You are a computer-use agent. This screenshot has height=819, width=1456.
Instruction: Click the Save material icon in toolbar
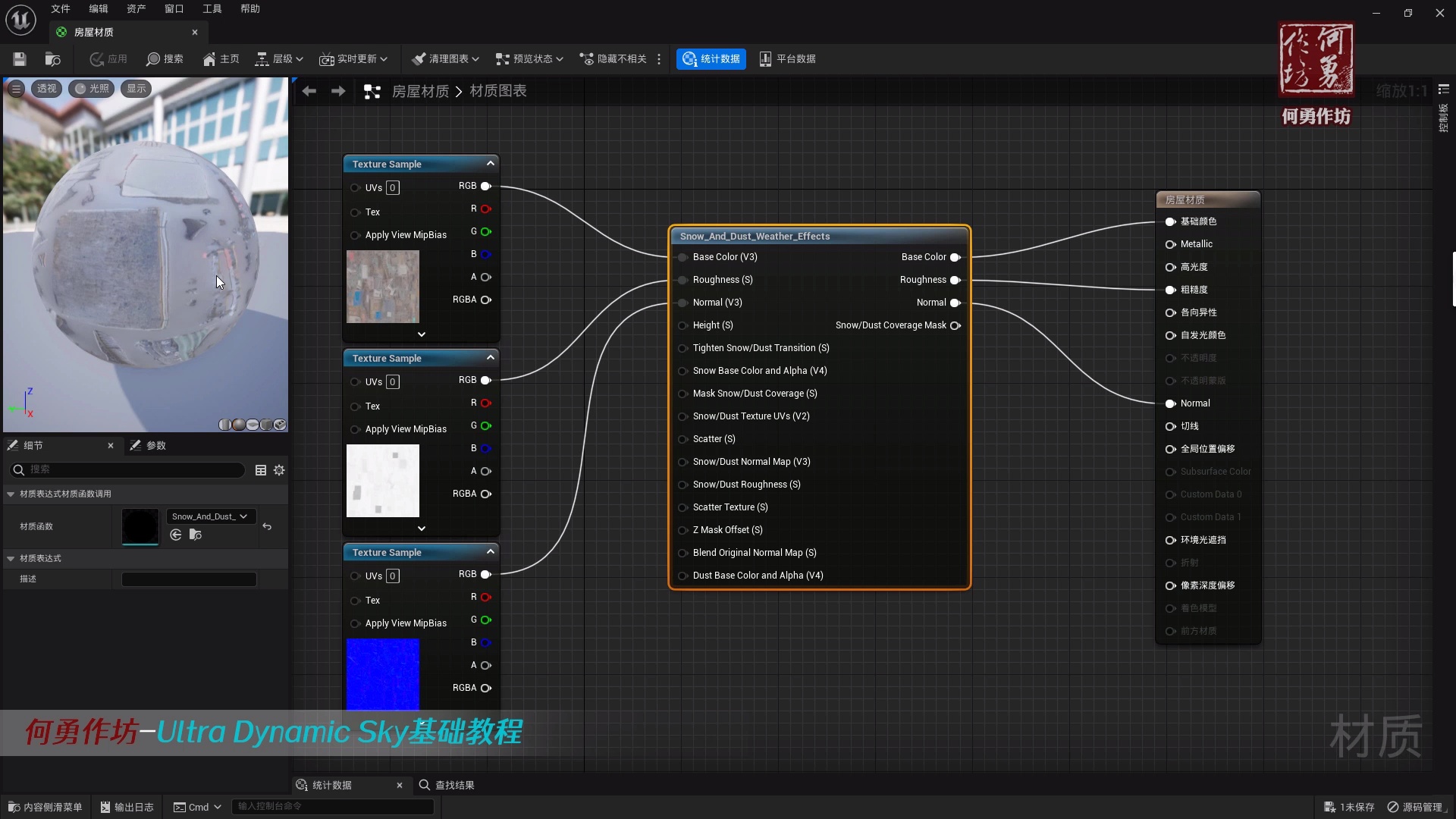pyautogui.click(x=20, y=59)
